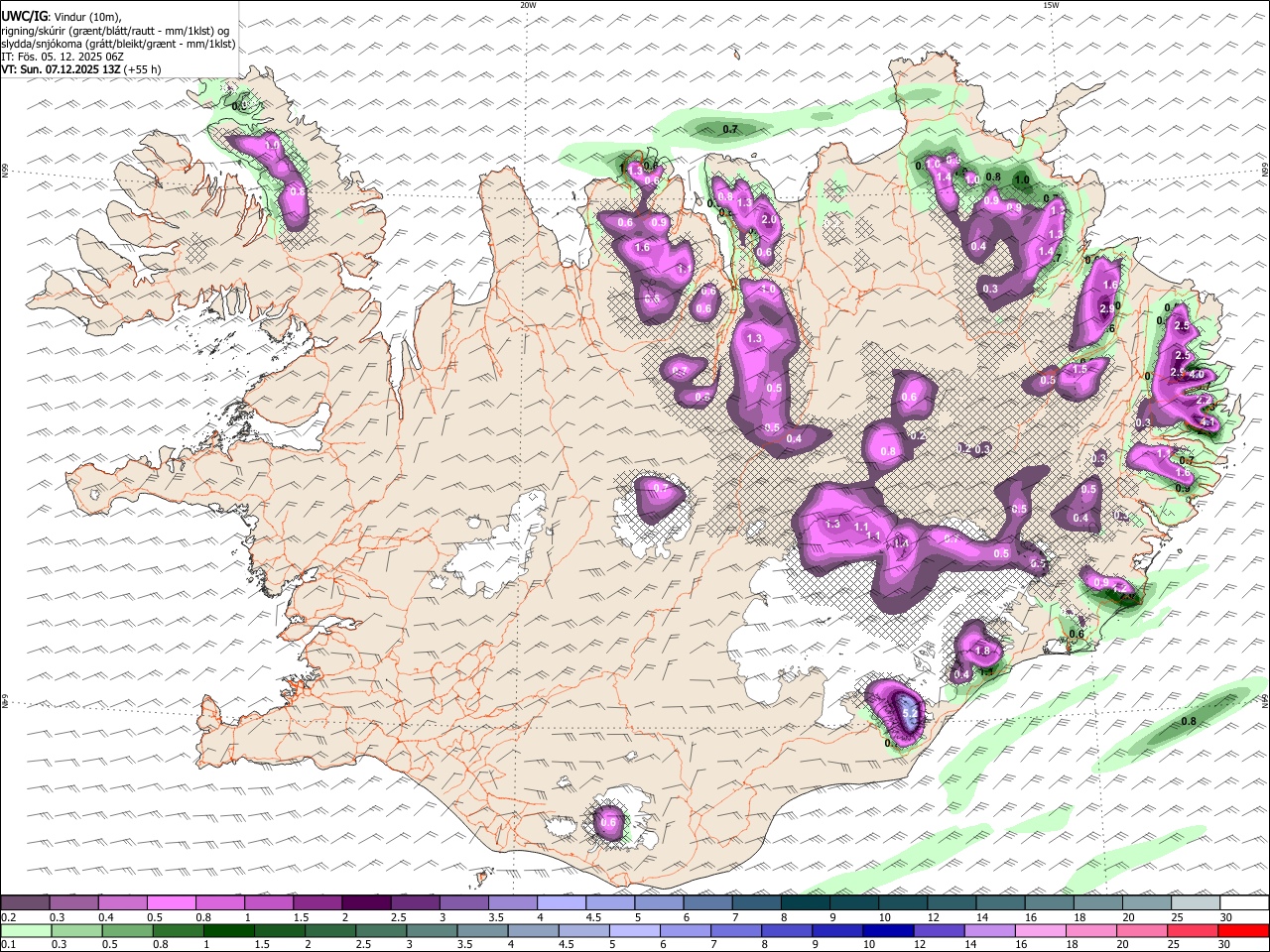Click the darkest purple 2–2.5 swatch in upper scale
This screenshot has width=1270, height=952.
tap(366, 903)
